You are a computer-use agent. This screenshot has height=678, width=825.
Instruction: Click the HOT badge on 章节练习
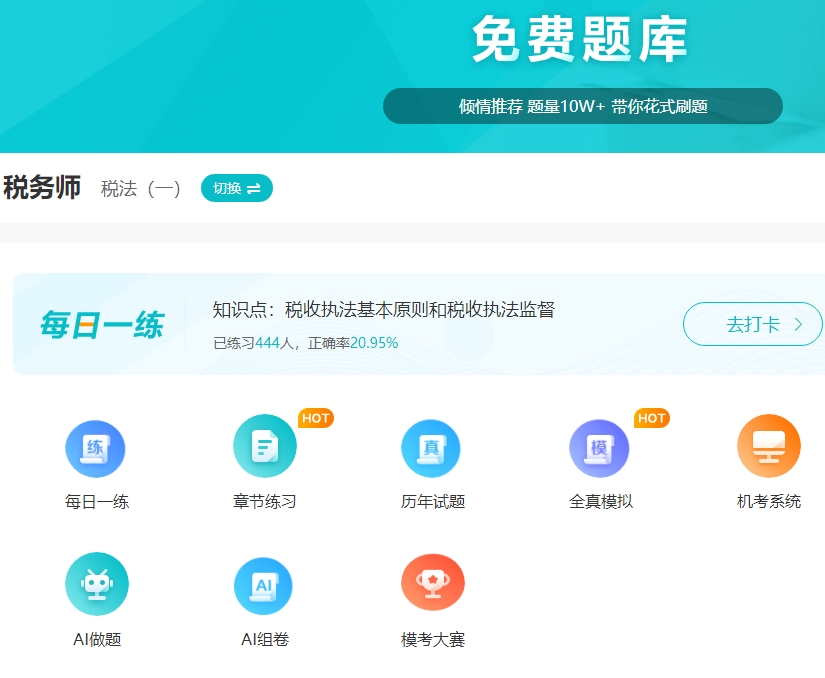(x=315, y=419)
